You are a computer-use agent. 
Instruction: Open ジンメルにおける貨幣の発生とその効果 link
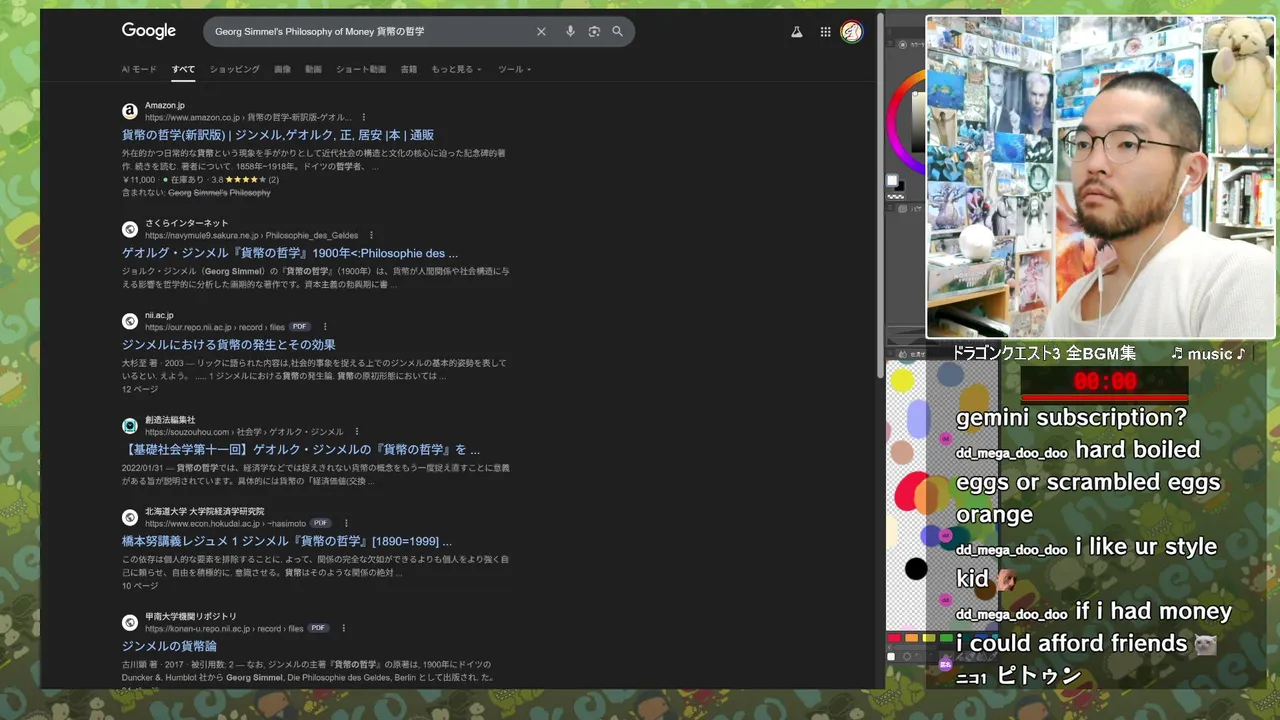(x=229, y=345)
